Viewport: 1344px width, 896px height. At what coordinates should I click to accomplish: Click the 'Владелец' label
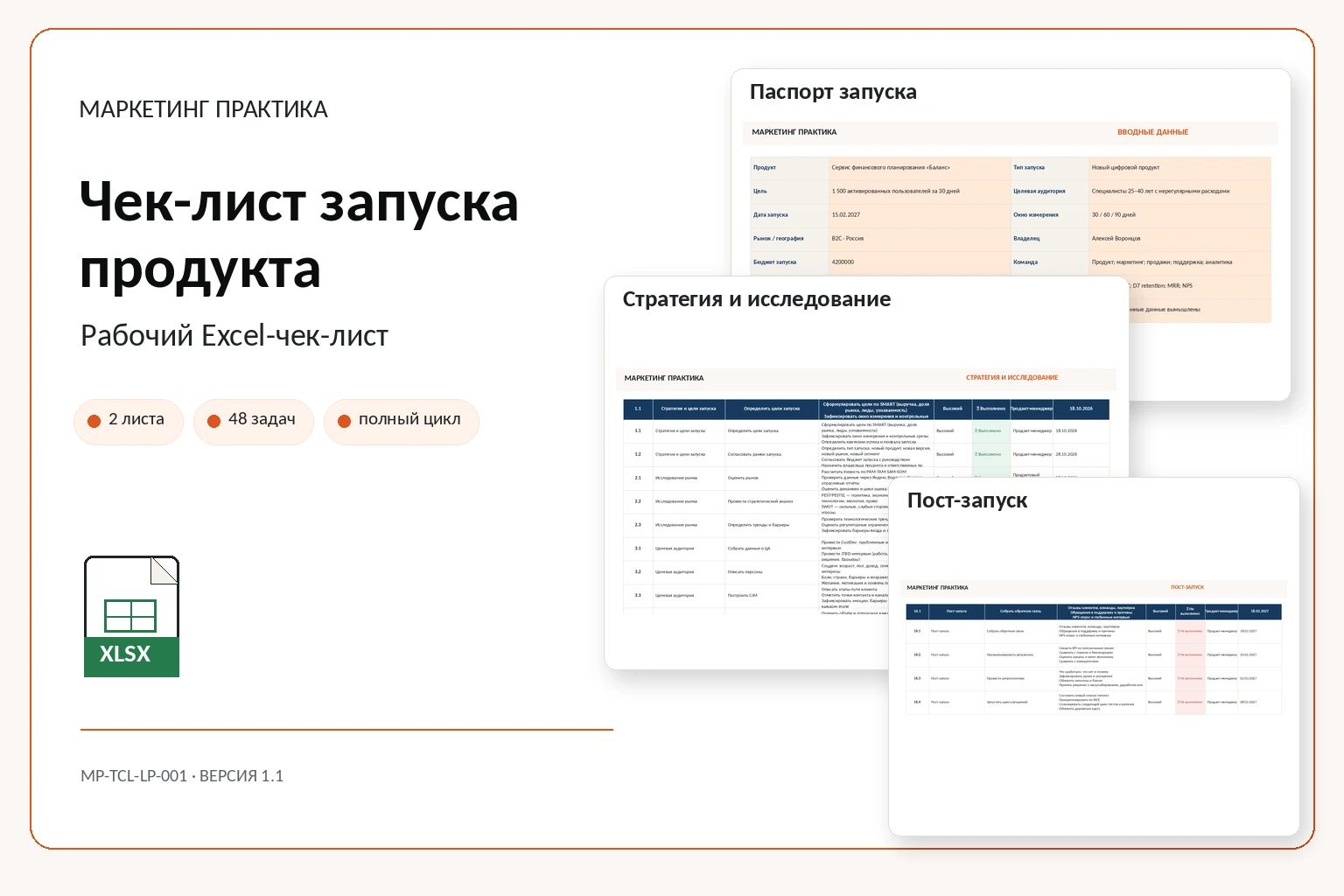[1026, 238]
